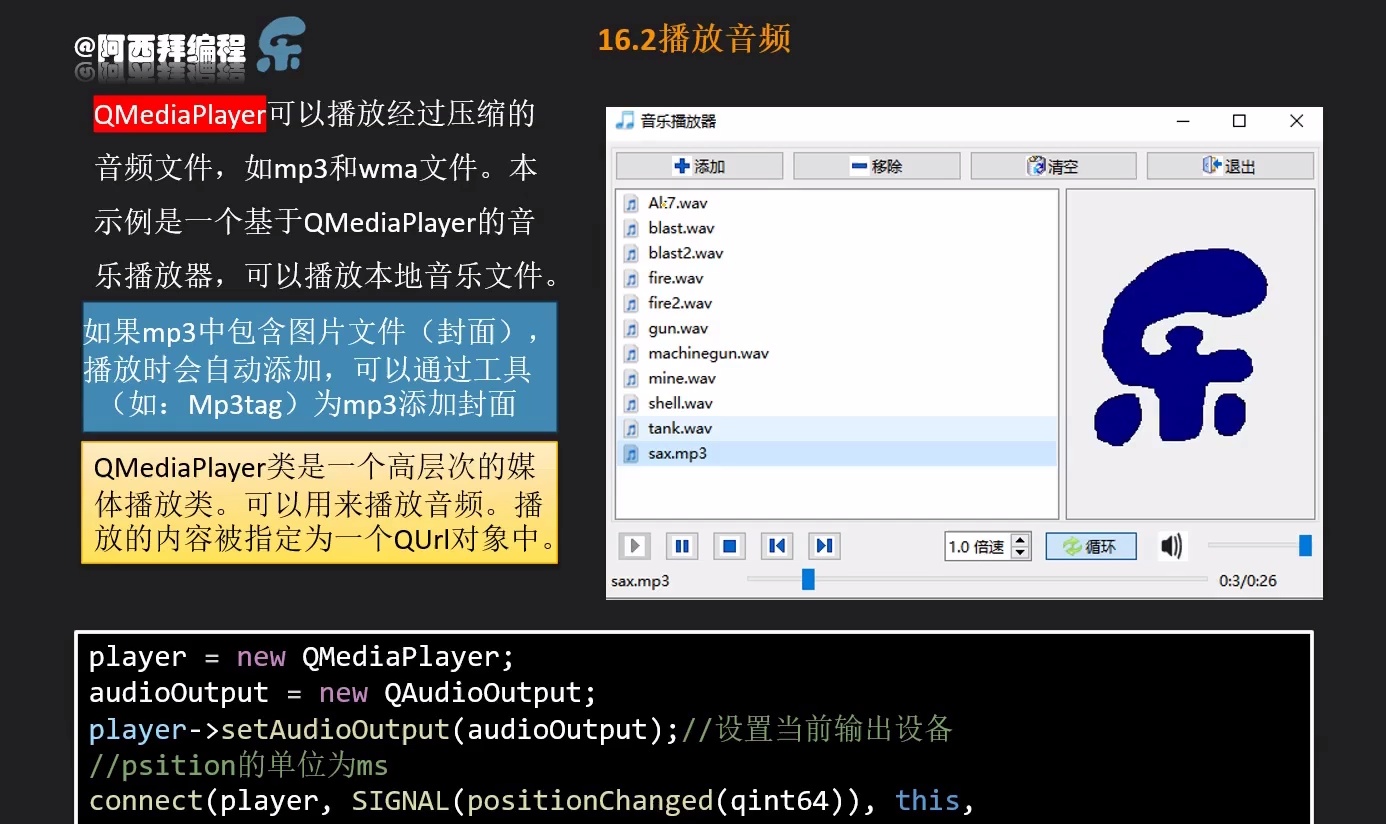The height and width of the screenshot is (824, 1386).
Task: Increase playback speed with the up stepper
Action: coord(1021,540)
